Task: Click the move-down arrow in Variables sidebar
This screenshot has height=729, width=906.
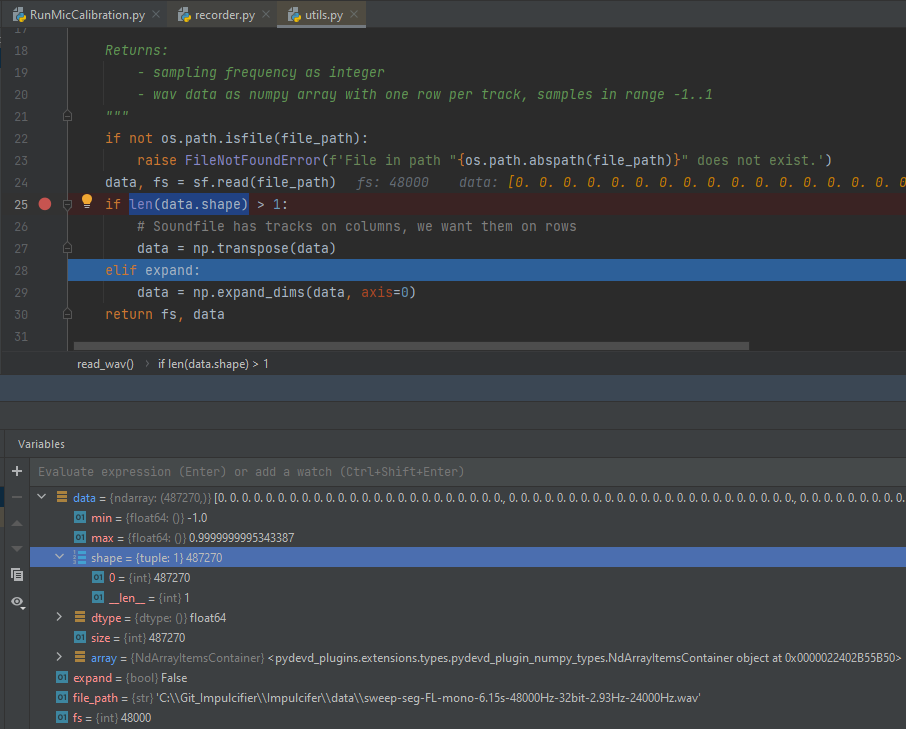Action: point(16,547)
